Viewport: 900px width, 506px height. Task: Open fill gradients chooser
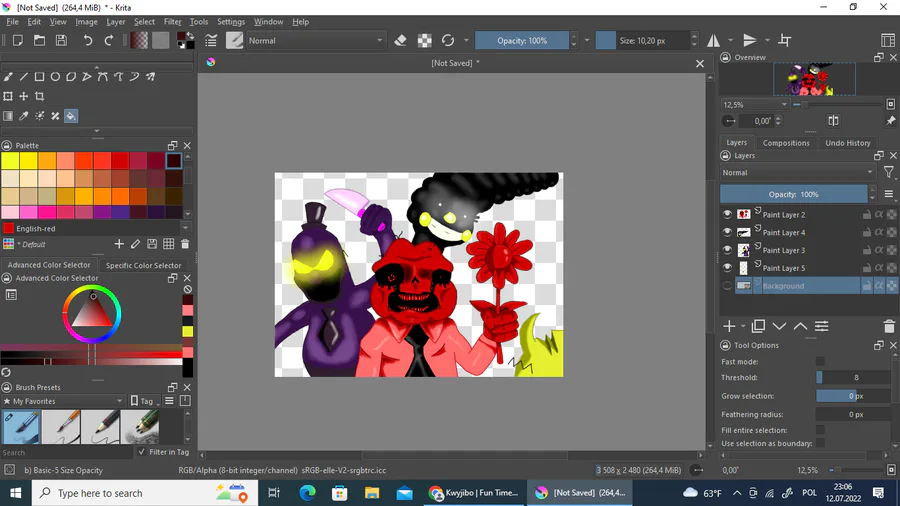[x=139, y=41]
